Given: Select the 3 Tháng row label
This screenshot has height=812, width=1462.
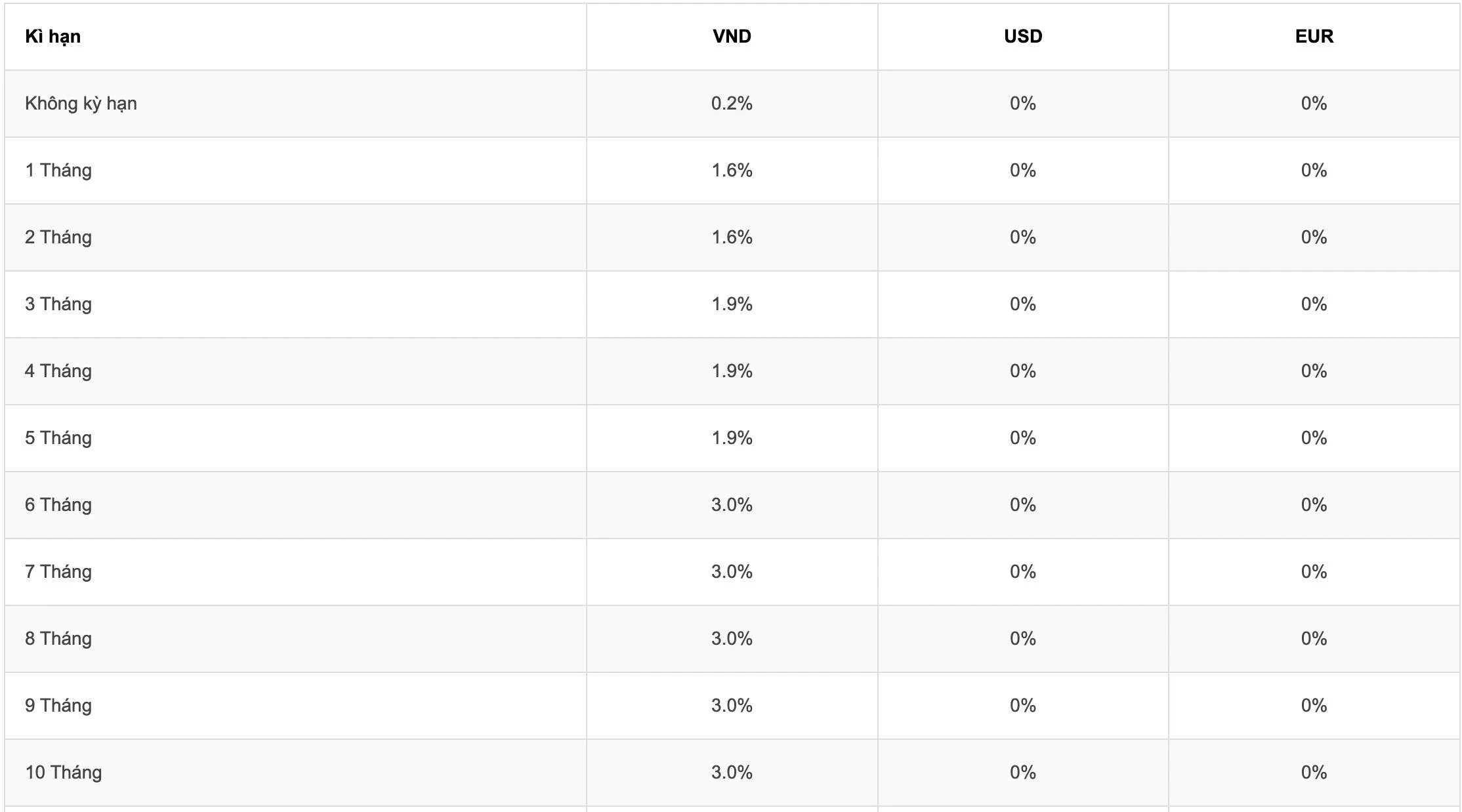Looking at the screenshot, I should point(58,304).
